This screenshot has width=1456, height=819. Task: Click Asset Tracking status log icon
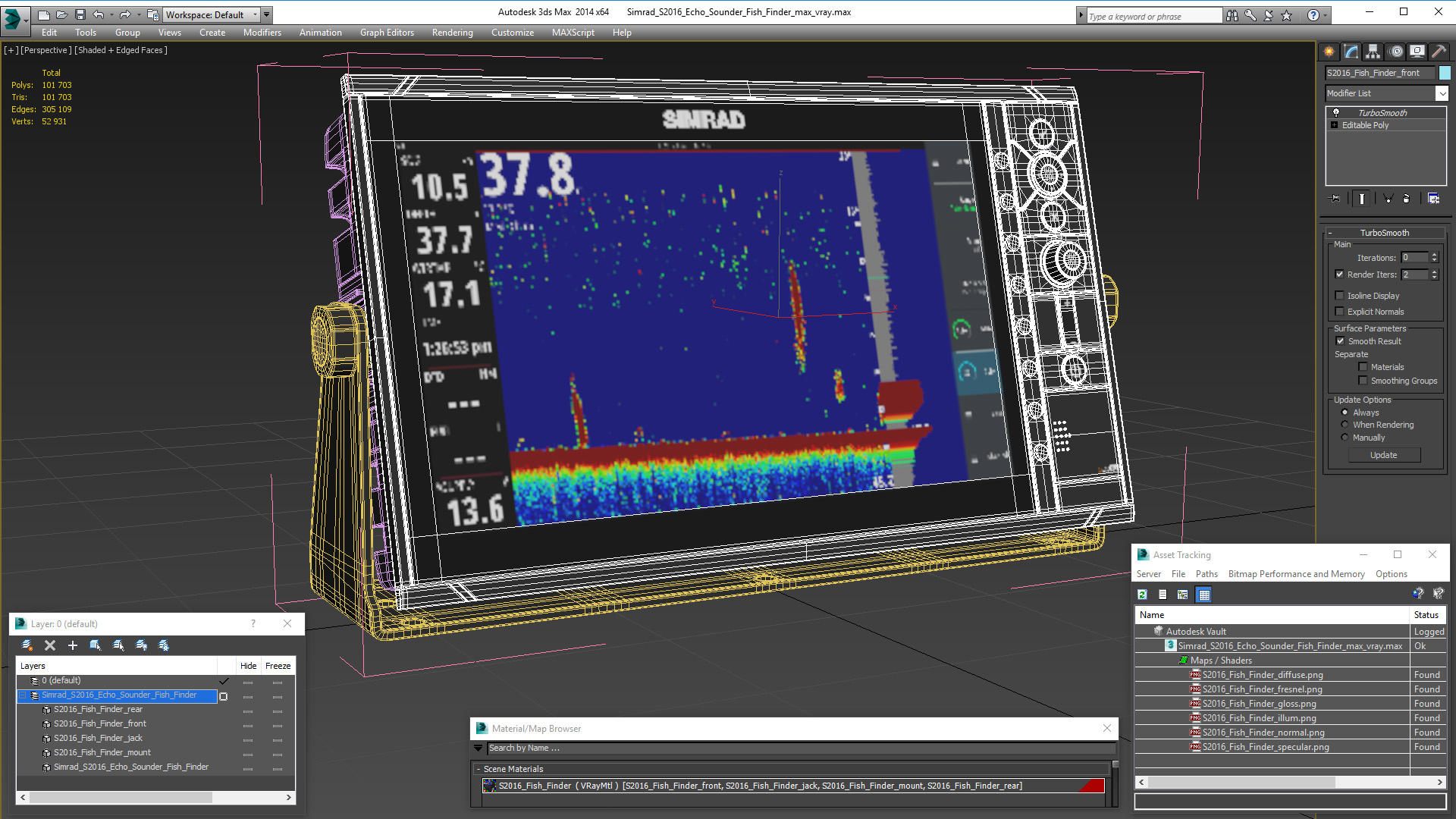tap(1163, 595)
